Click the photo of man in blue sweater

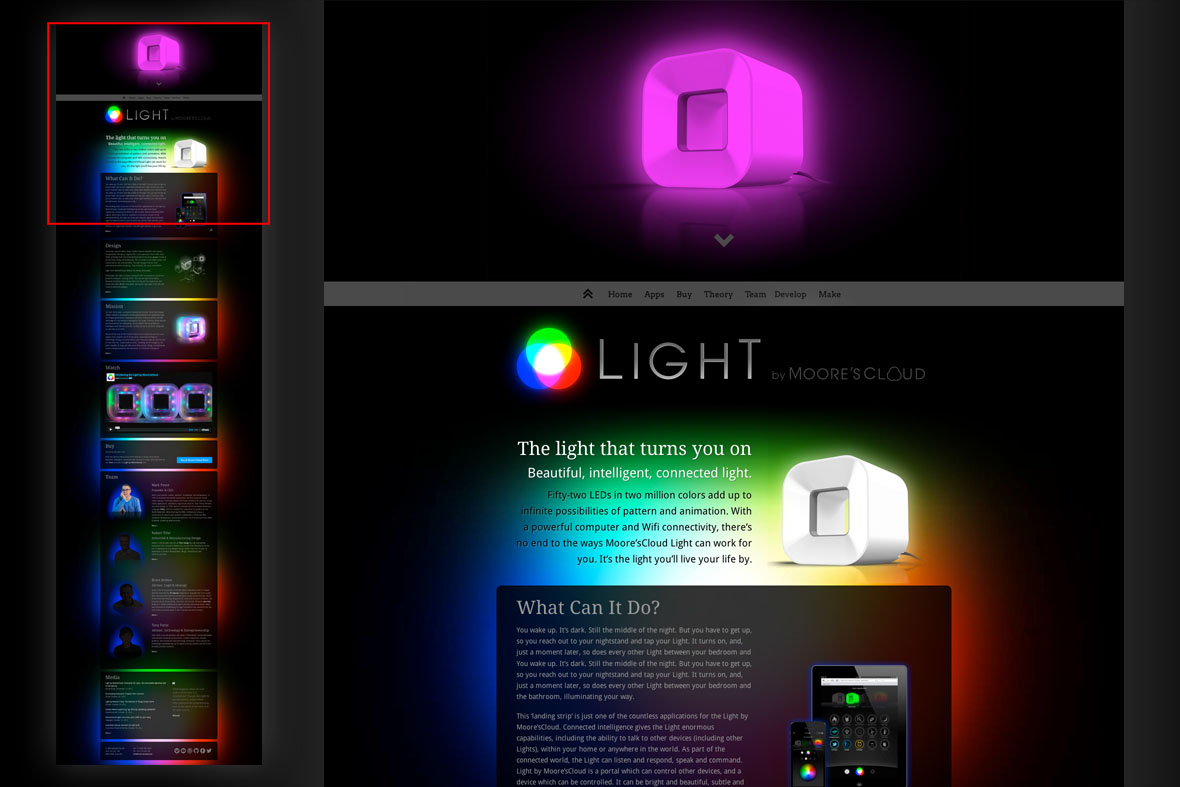126,500
